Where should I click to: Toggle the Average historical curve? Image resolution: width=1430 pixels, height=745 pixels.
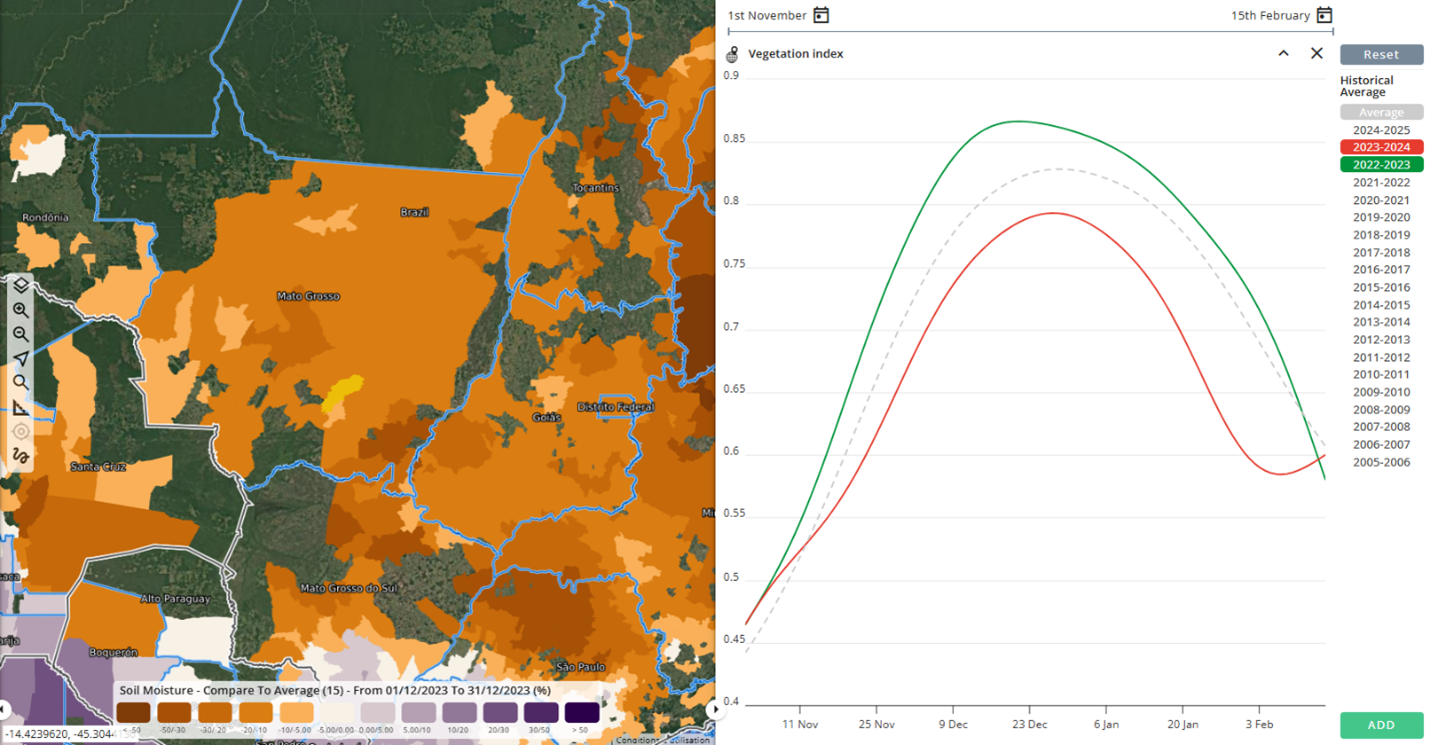pos(1381,111)
